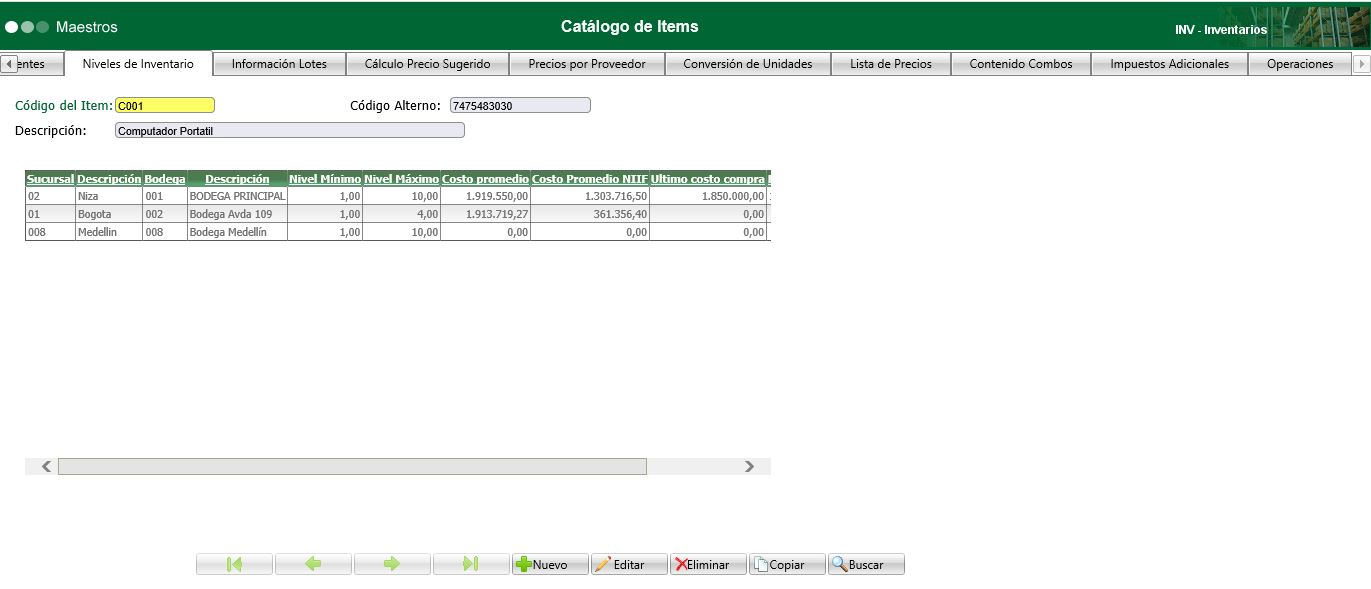Sort by Sucursal column header
The width and height of the screenshot is (1371, 589).
point(50,179)
